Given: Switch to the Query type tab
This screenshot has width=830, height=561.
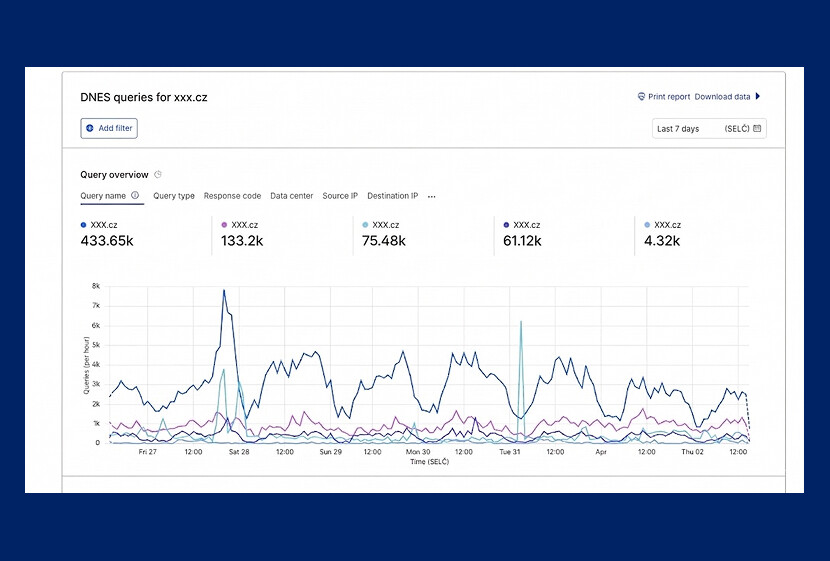Looking at the screenshot, I should tap(174, 196).
